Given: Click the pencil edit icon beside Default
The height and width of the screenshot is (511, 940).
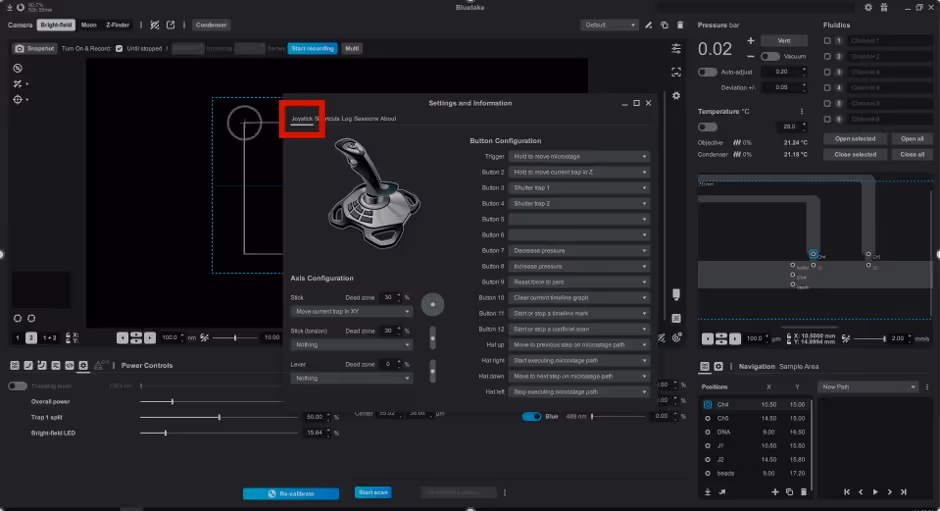Looking at the screenshot, I should (649, 25).
